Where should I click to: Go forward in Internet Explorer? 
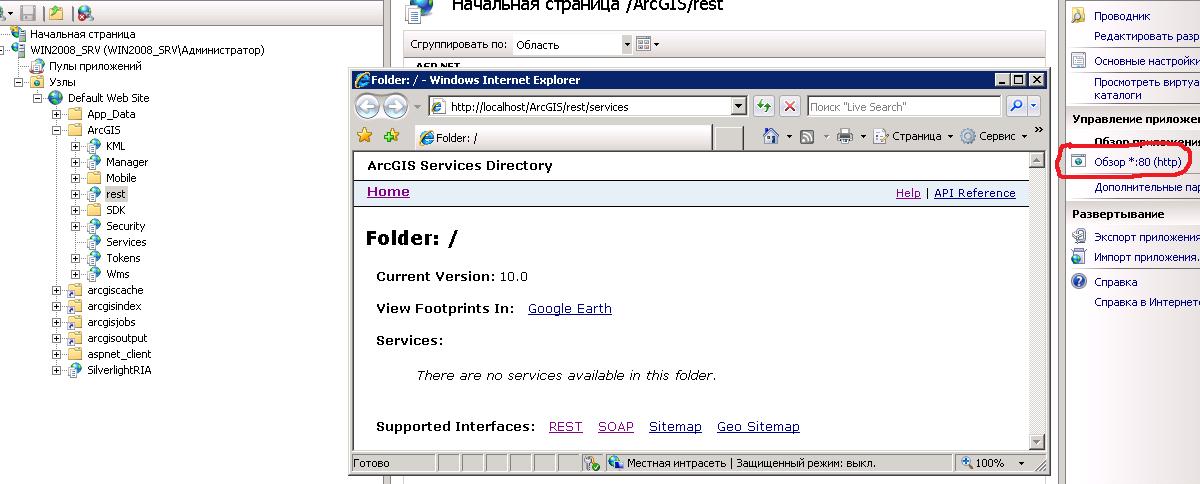click(395, 106)
